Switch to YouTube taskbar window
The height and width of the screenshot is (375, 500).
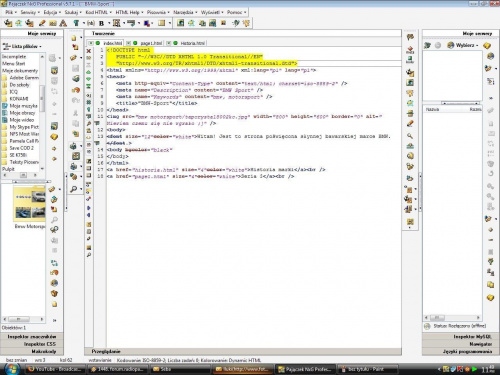[55, 369]
